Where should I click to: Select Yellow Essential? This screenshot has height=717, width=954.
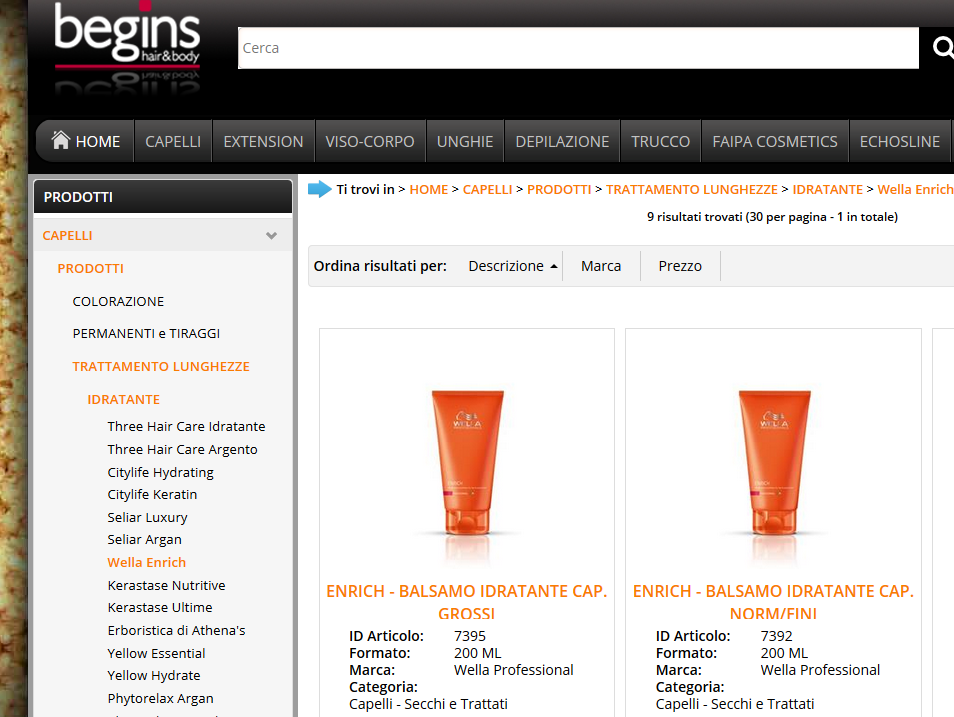pos(156,653)
